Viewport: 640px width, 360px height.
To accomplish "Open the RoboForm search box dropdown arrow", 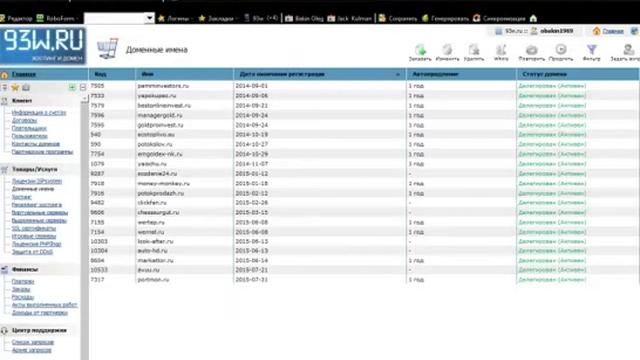I will pos(149,18).
